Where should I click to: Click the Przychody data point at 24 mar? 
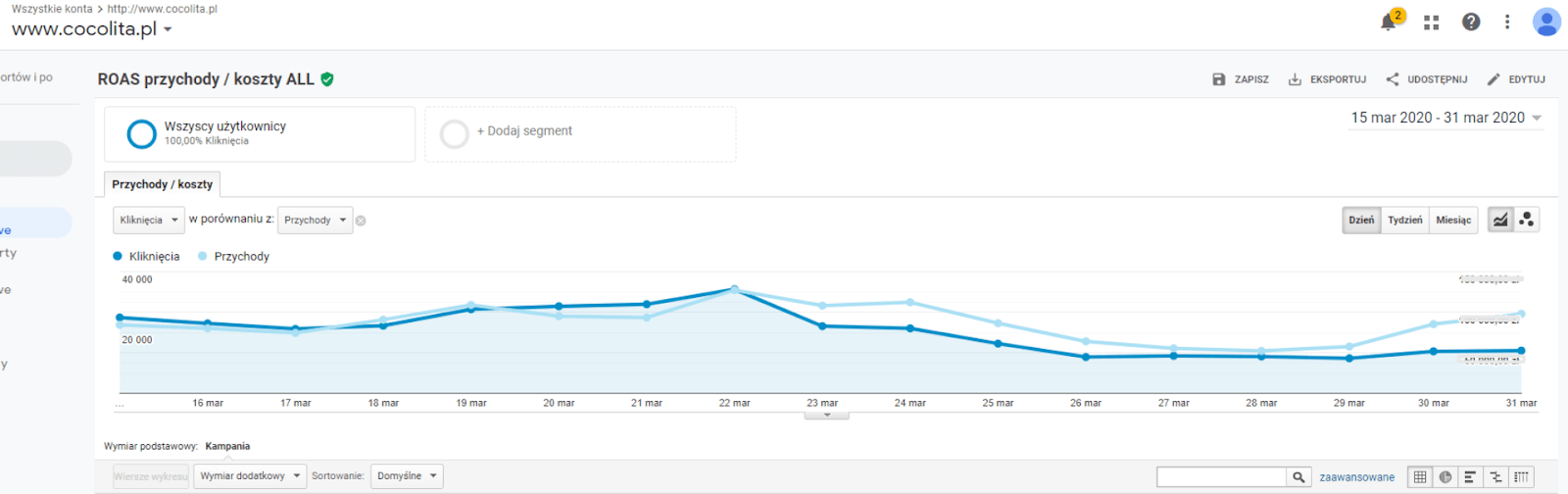(910, 302)
